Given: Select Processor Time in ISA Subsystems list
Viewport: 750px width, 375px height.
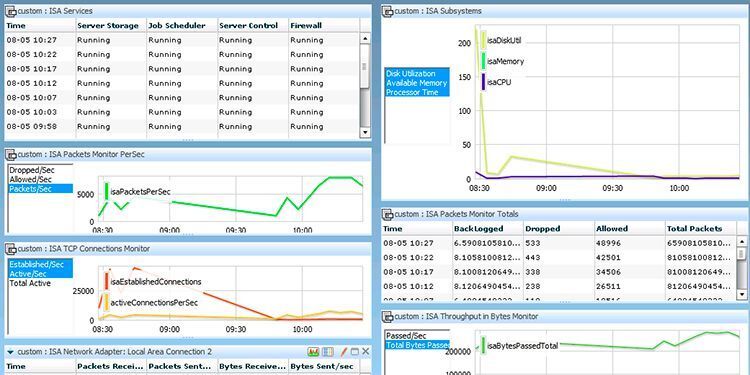Looking at the screenshot, I should point(417,92).
